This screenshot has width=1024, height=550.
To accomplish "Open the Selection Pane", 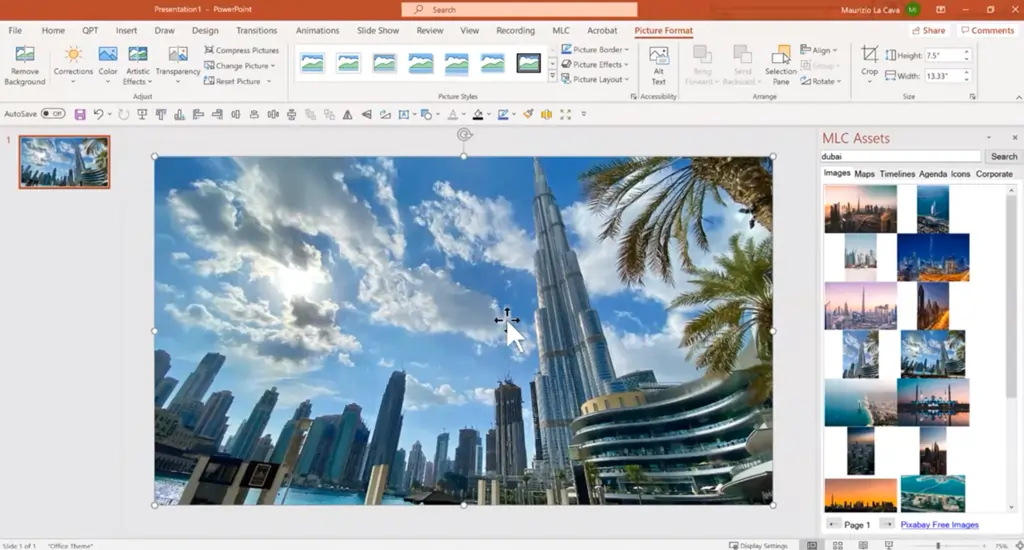I will coord(780,66).
